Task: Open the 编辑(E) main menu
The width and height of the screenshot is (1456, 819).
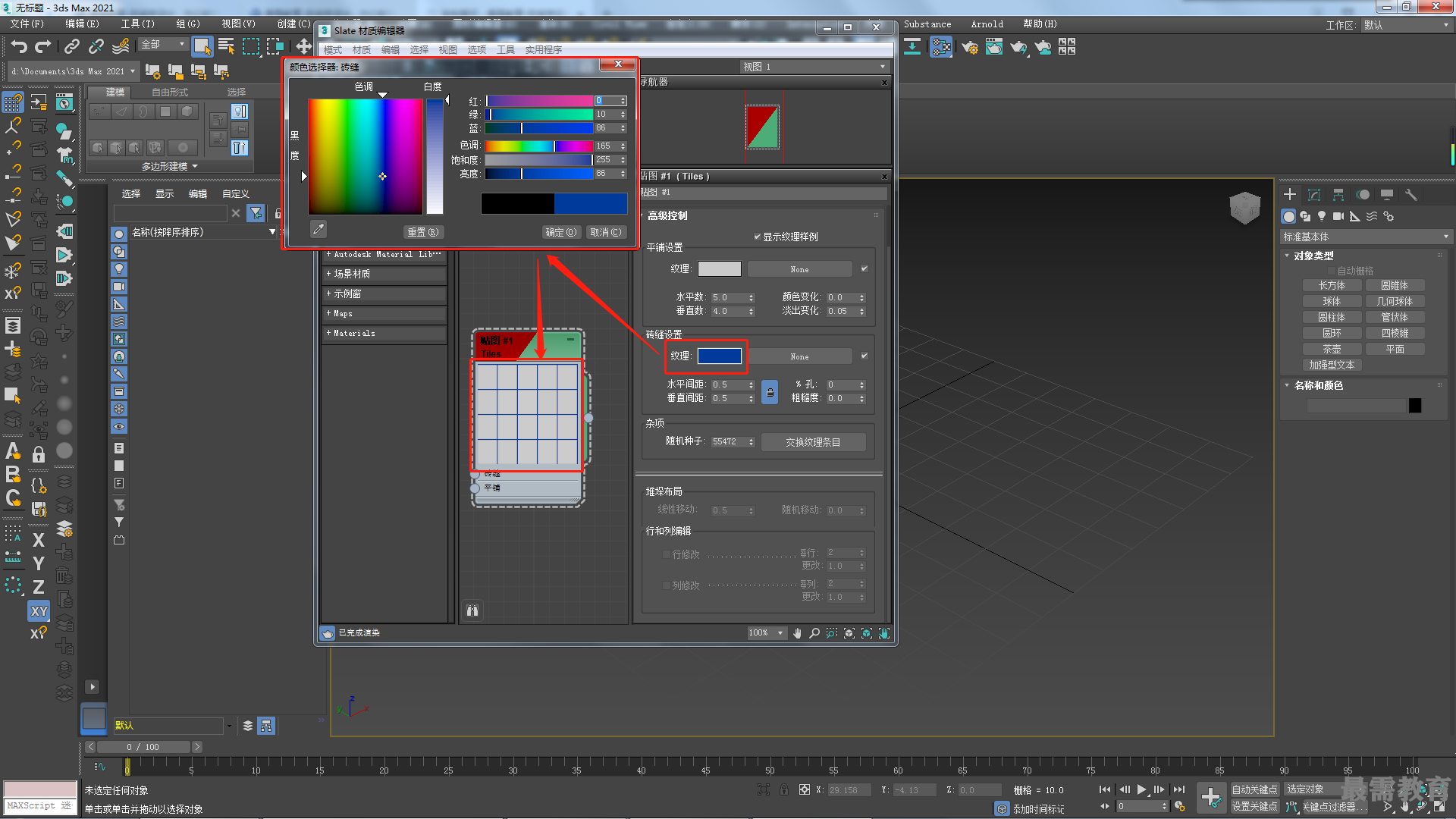Action: 82,24
